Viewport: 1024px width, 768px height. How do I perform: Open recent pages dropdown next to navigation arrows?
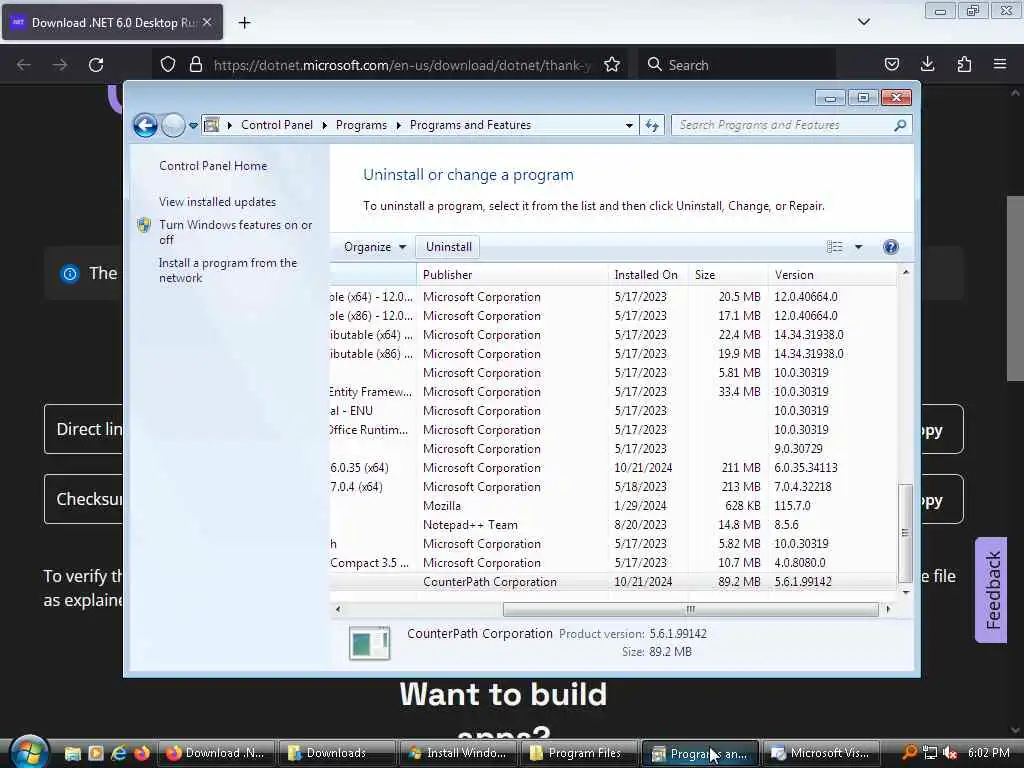pyautogui.click(x=193, y=125)
